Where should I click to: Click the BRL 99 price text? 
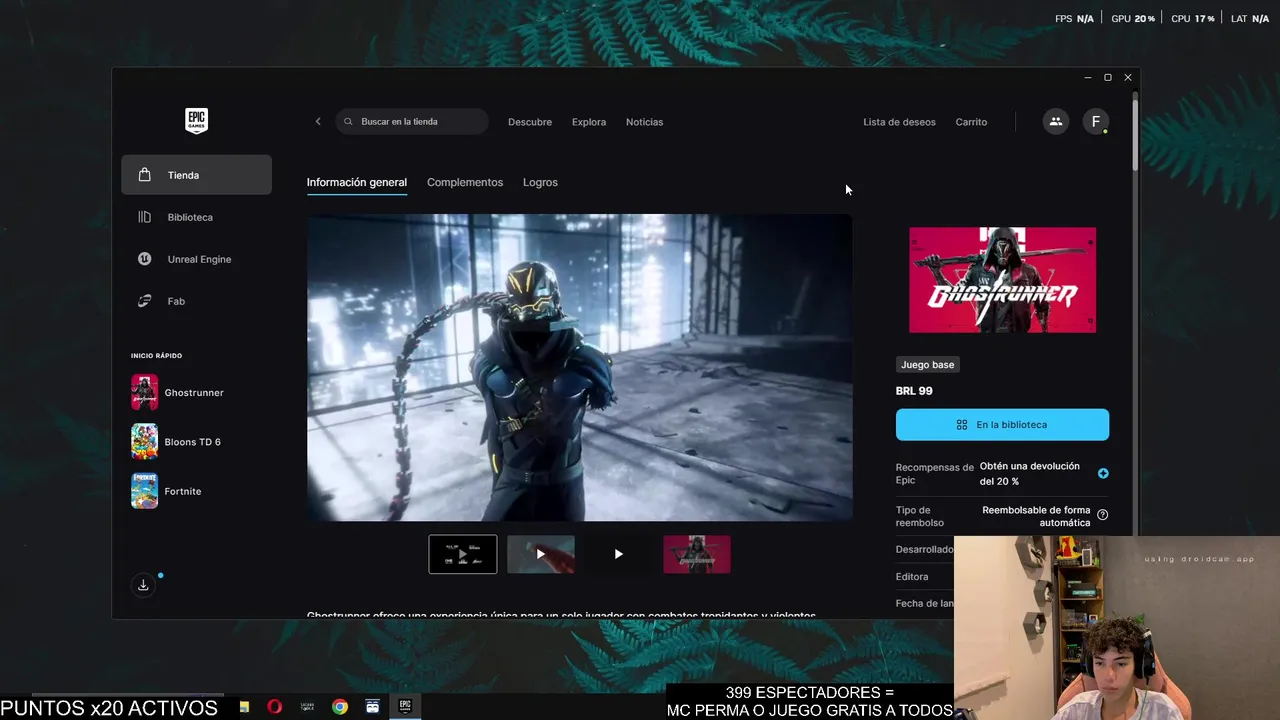click(914, 391)
